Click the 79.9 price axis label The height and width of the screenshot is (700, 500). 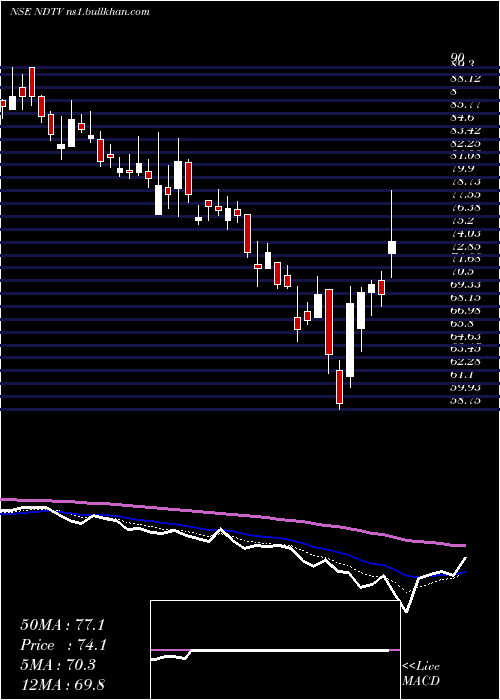462,169
